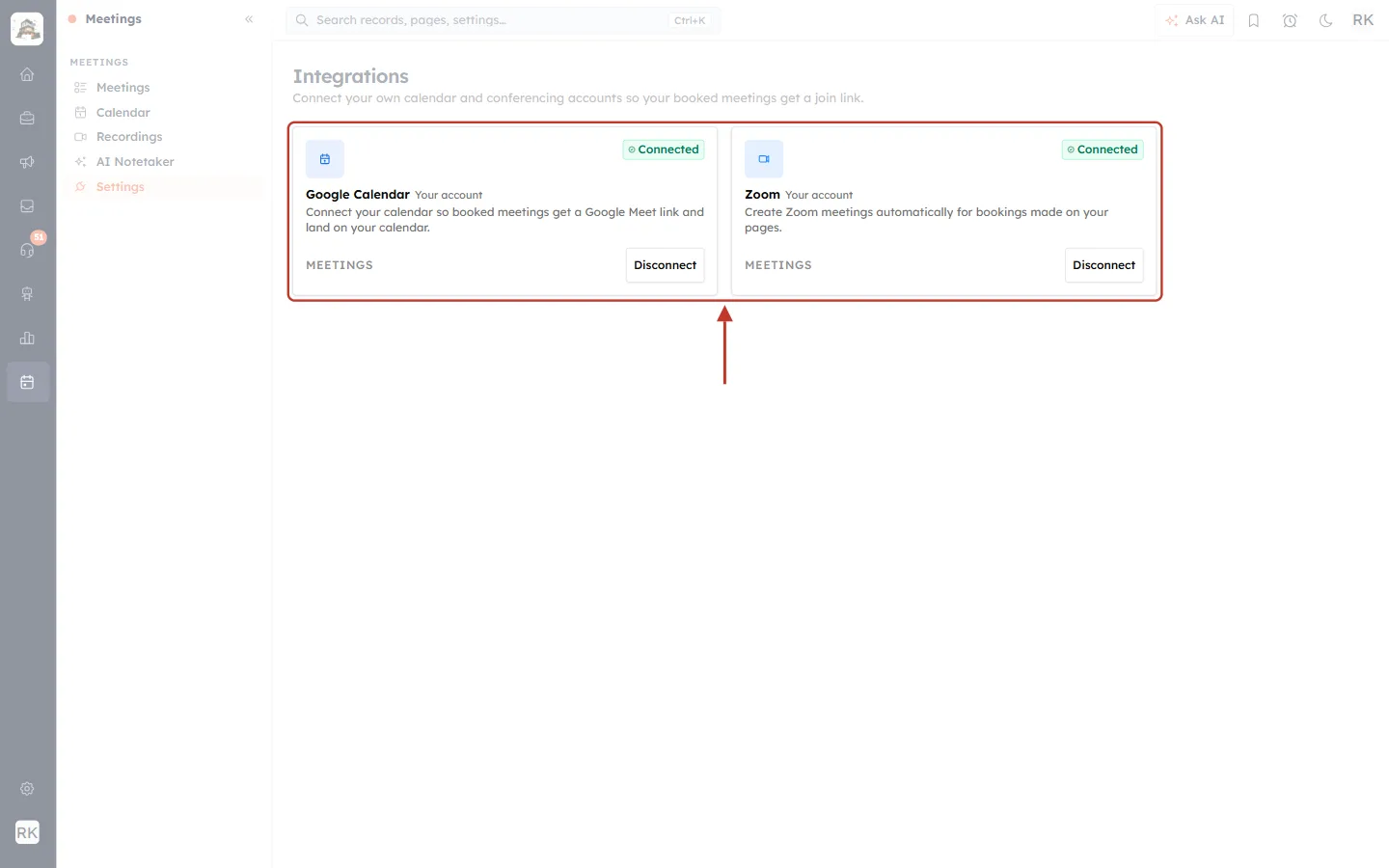Open AI Notetaker in the sidebar
Image resolution: width=1389 pixels, height=868 pixels.
[x=135, y=162]
